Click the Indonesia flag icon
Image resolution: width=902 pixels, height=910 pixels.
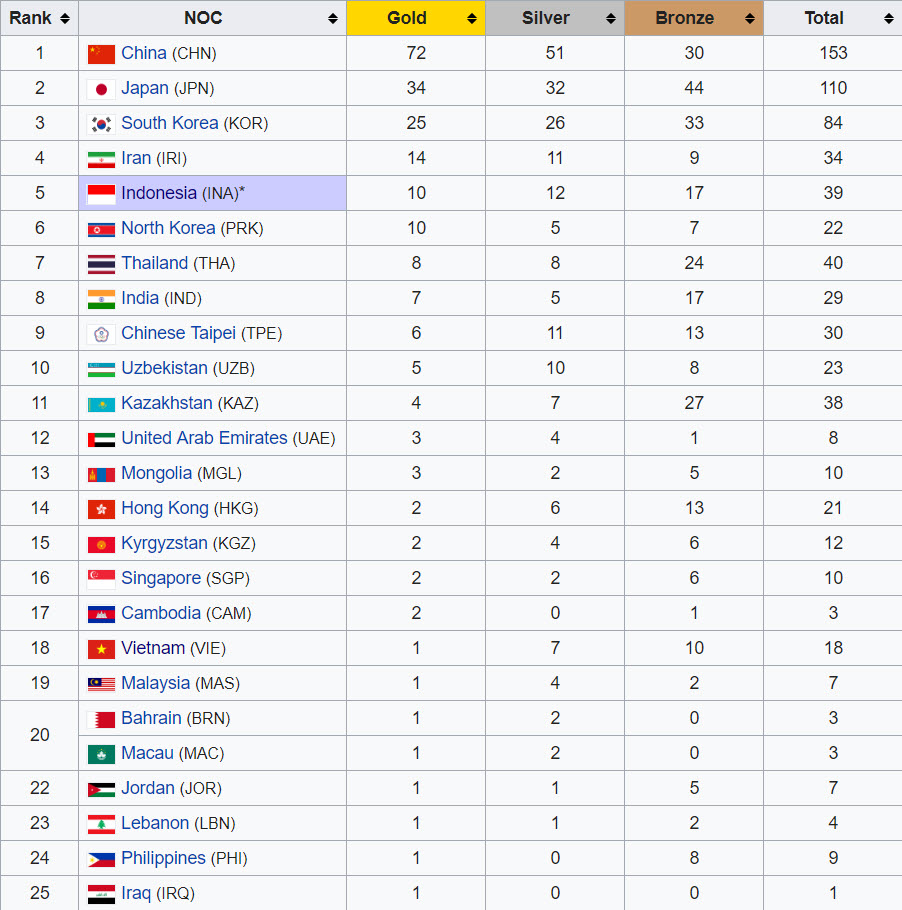coord(101,194)
